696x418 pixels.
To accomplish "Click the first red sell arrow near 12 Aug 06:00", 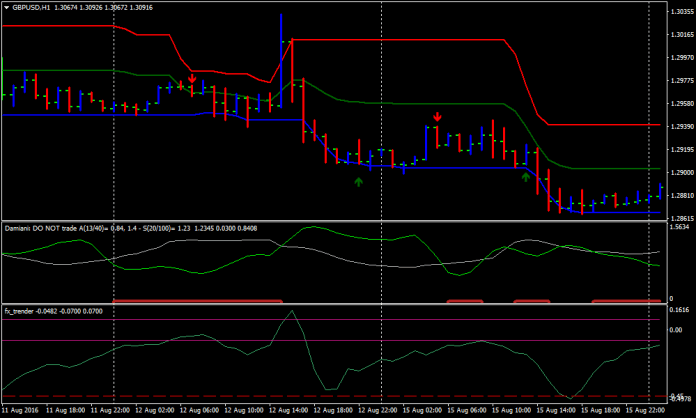I will pyautogui.click(x=192, y=79).
